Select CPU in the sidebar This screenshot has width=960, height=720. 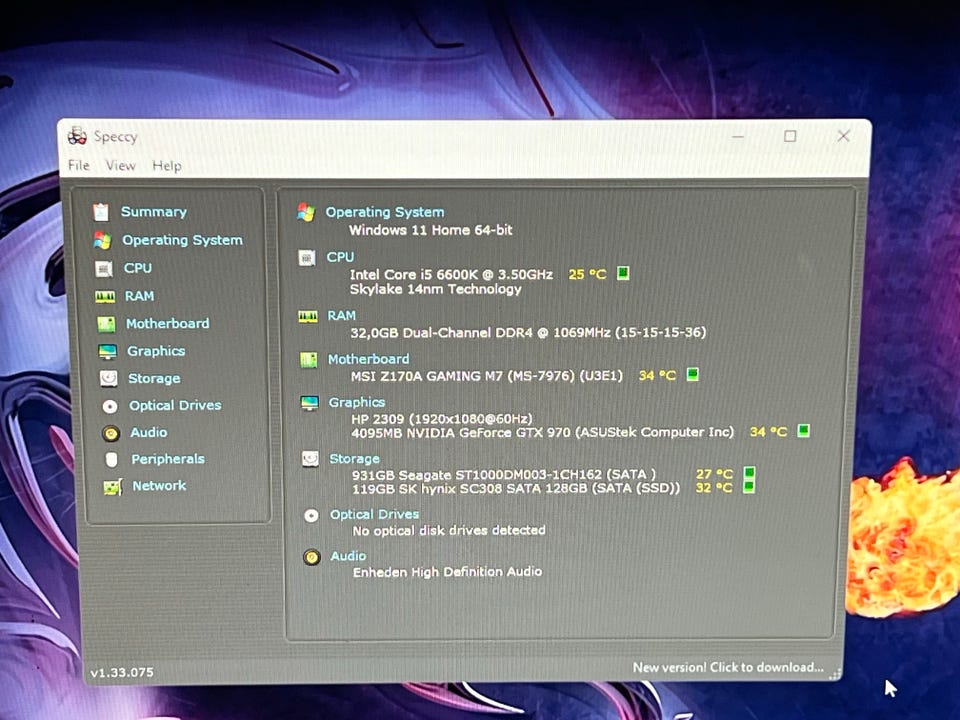[x=138, y=268]
